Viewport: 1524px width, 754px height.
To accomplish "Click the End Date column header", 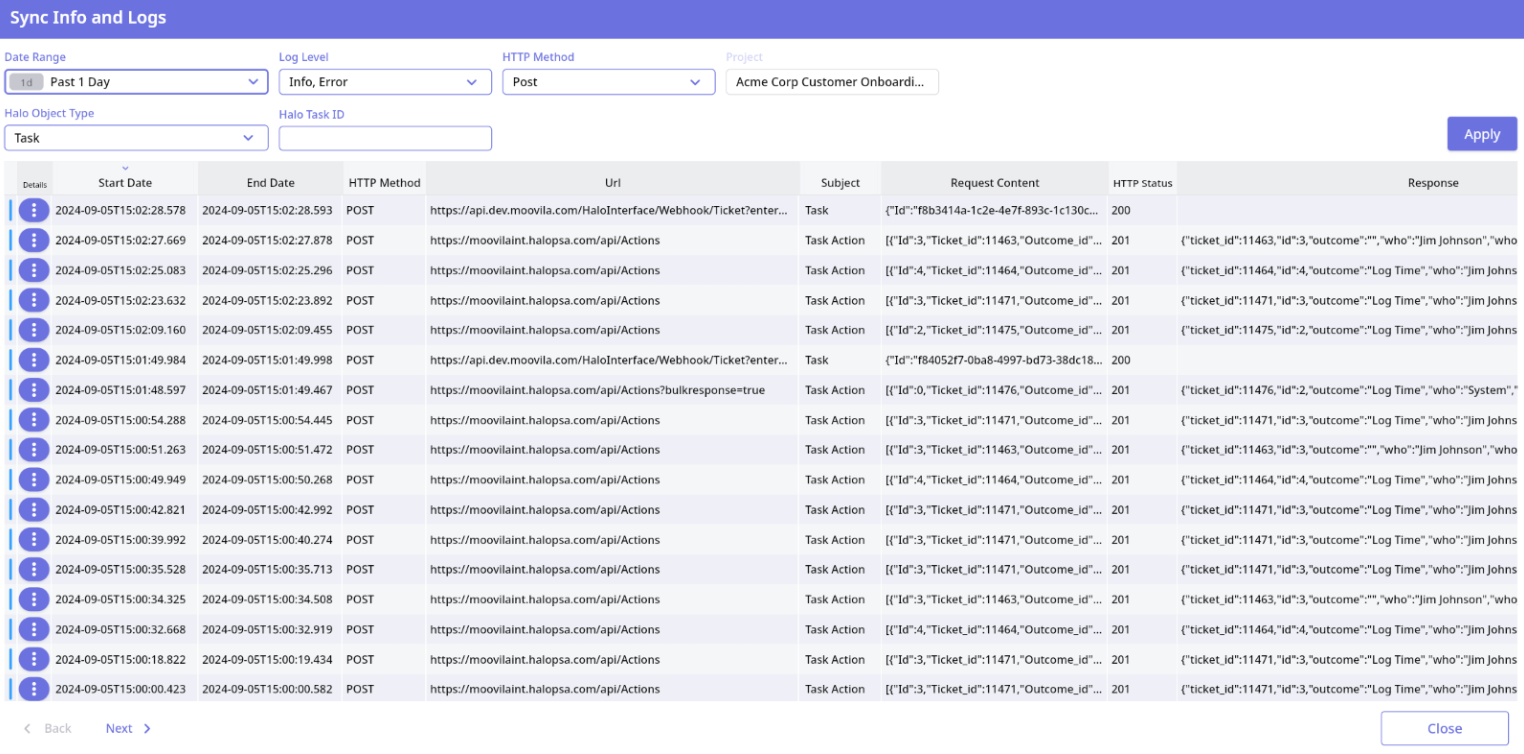I will tap(270, 183).
